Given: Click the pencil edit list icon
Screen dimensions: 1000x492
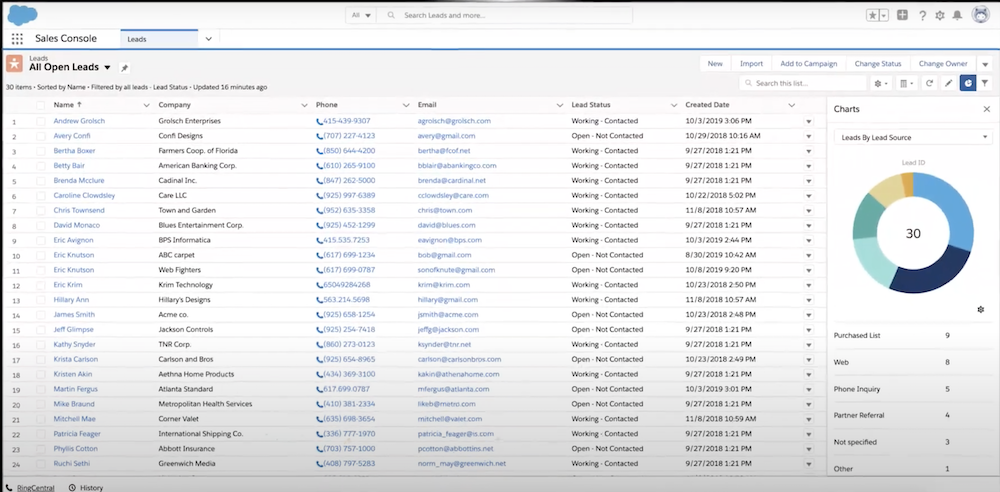Looking at the screenshot, I should coord(948,83).
